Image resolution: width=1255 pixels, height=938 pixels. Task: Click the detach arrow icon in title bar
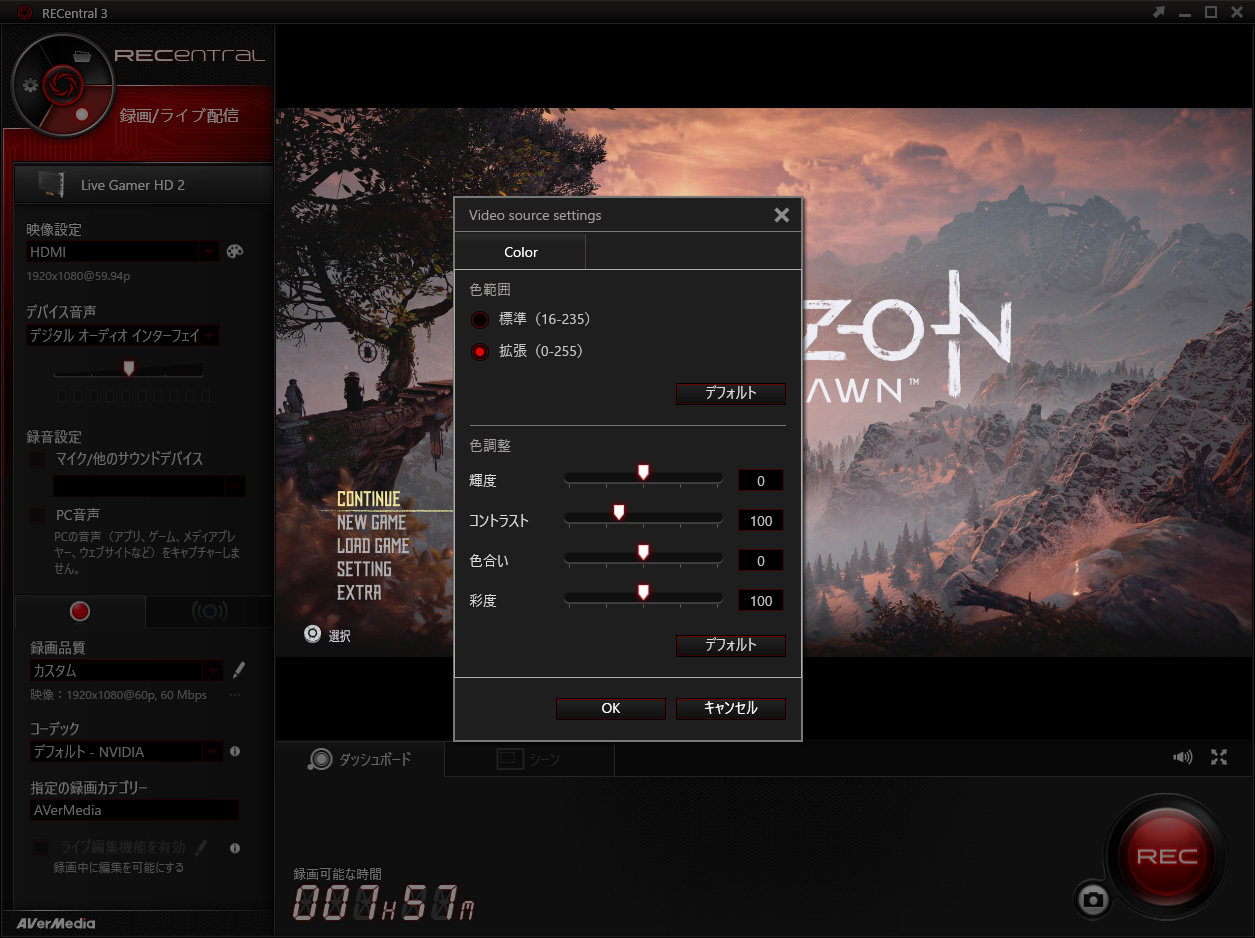point(1159,12)
